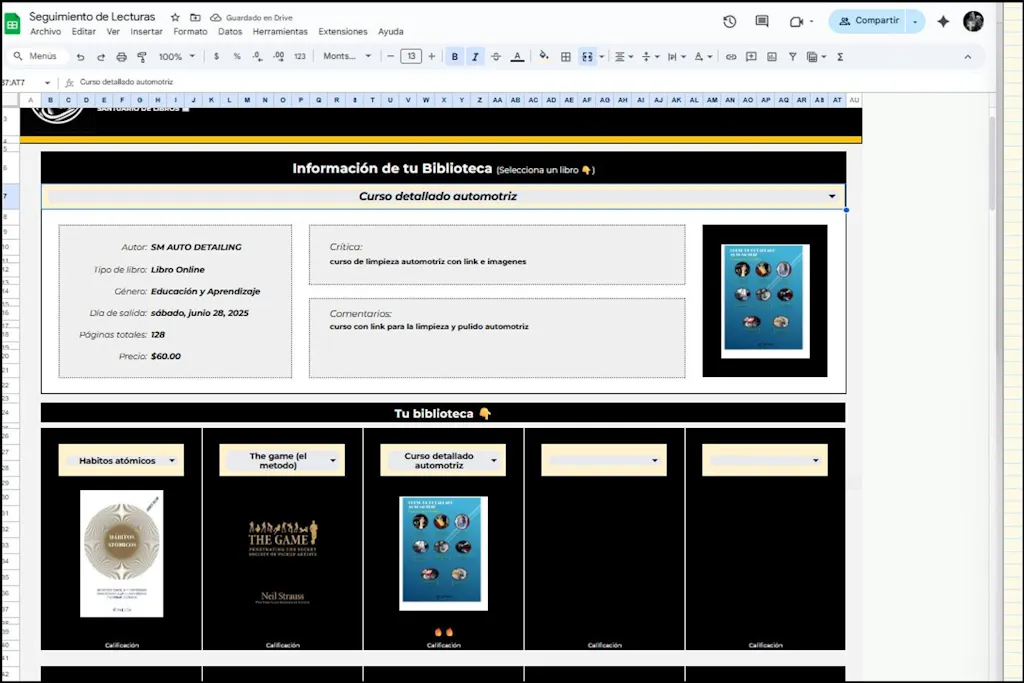Open the comments panel icon
1024x683 pixels.
(x=762, y=21)
